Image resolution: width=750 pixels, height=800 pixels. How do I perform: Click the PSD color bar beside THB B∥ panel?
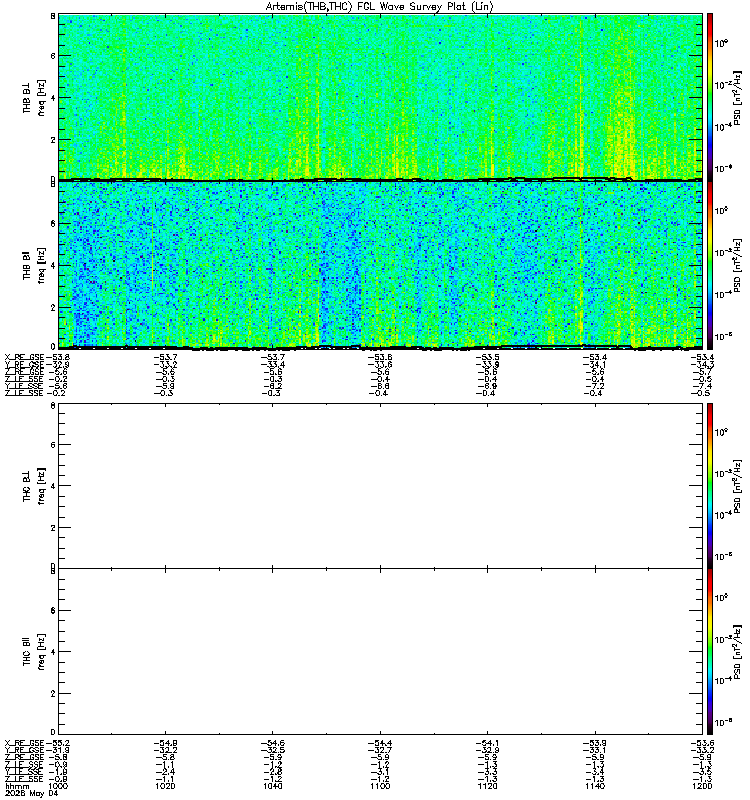[x=710, y=265]
